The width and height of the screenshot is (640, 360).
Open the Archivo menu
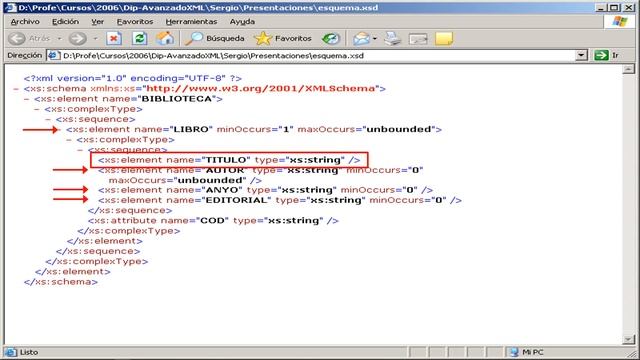click(25, 22)
